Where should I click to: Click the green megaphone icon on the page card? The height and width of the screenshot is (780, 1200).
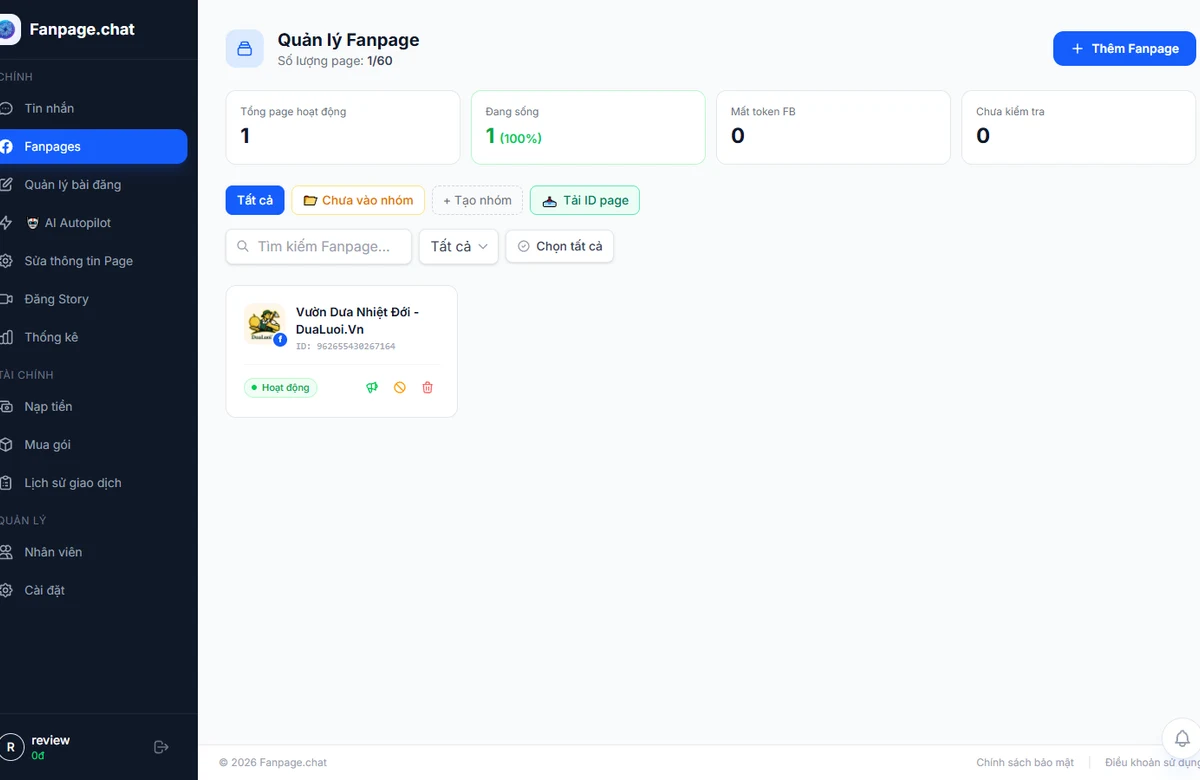click(x=372, y=387)
